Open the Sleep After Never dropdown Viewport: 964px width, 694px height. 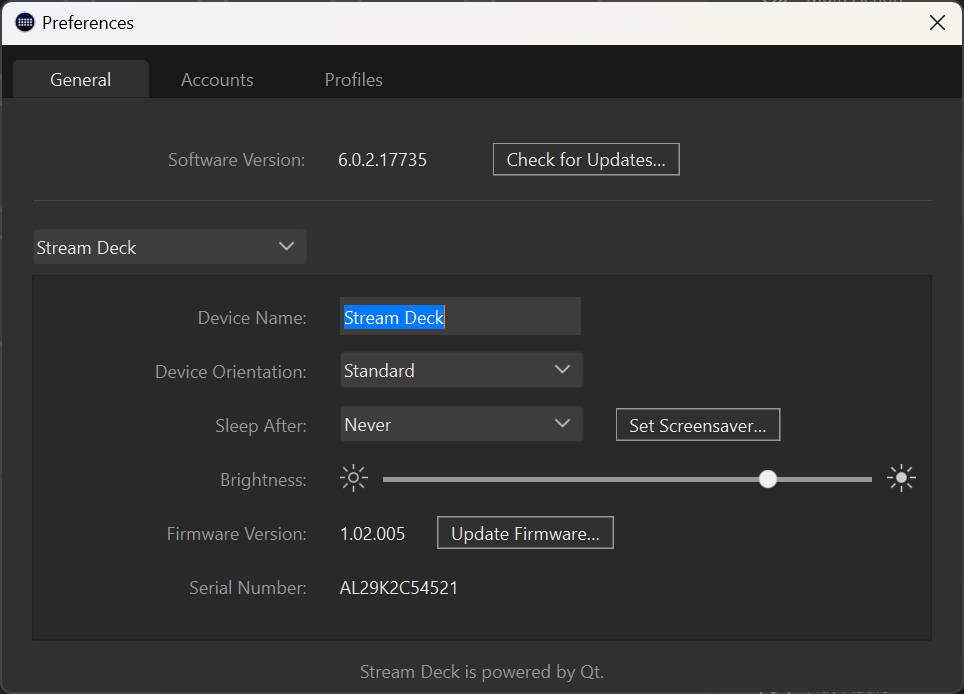(x=461, y=424)
